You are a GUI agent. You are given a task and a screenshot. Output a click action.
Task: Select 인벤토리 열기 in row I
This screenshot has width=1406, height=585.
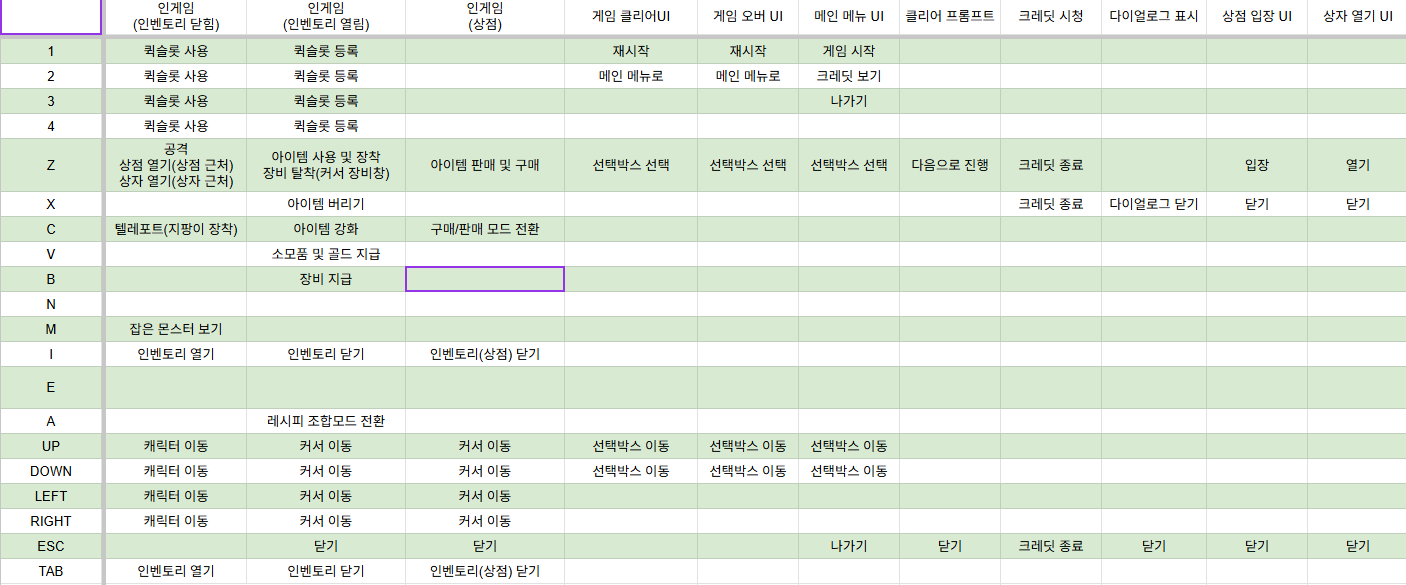(176, 354)
